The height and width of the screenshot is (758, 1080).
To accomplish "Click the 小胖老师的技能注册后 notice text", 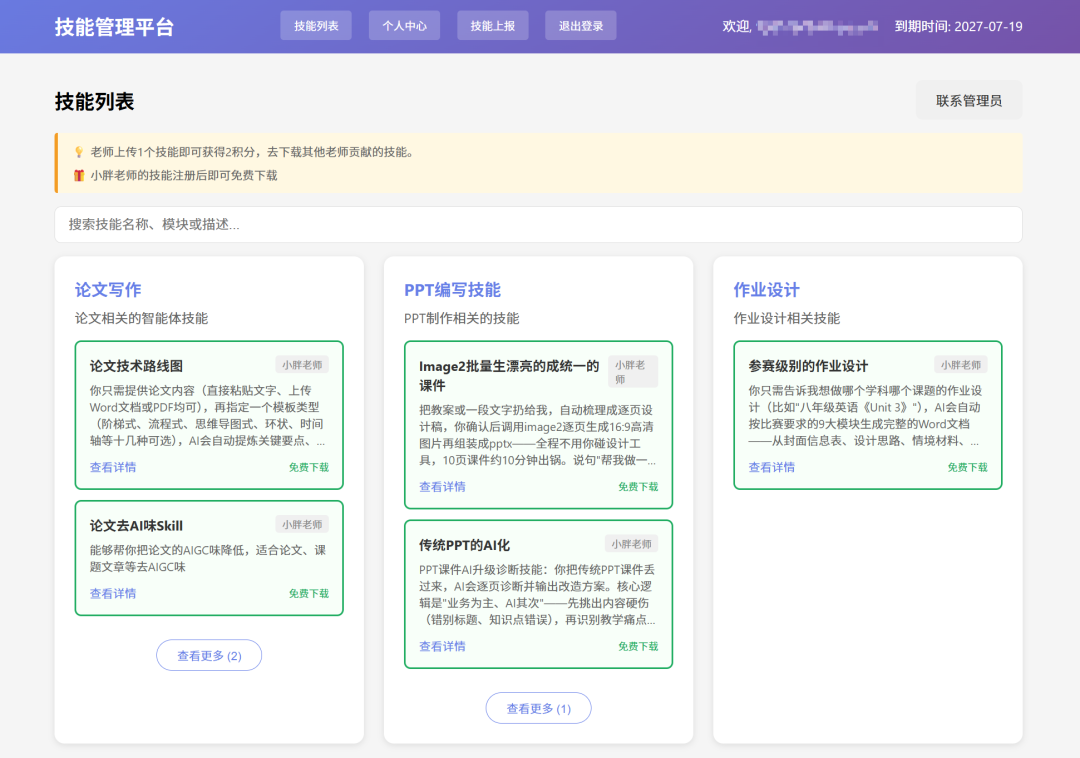I will tap(184, 176).
